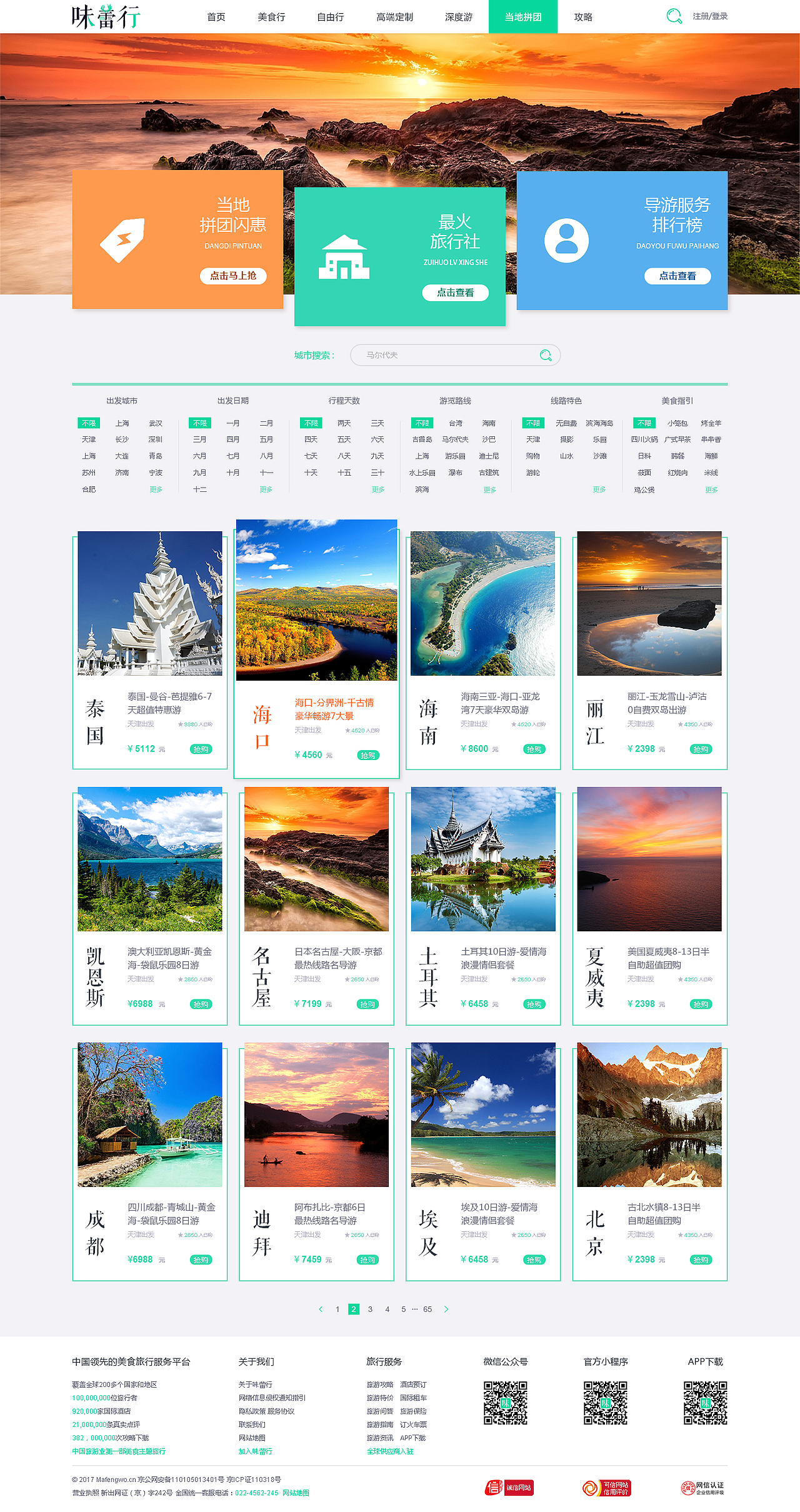Image resolution: width=800 pixels, height=1512 pixels.
Task: Expand 更多 under 行程天数
Action: [x=378, y=489]
